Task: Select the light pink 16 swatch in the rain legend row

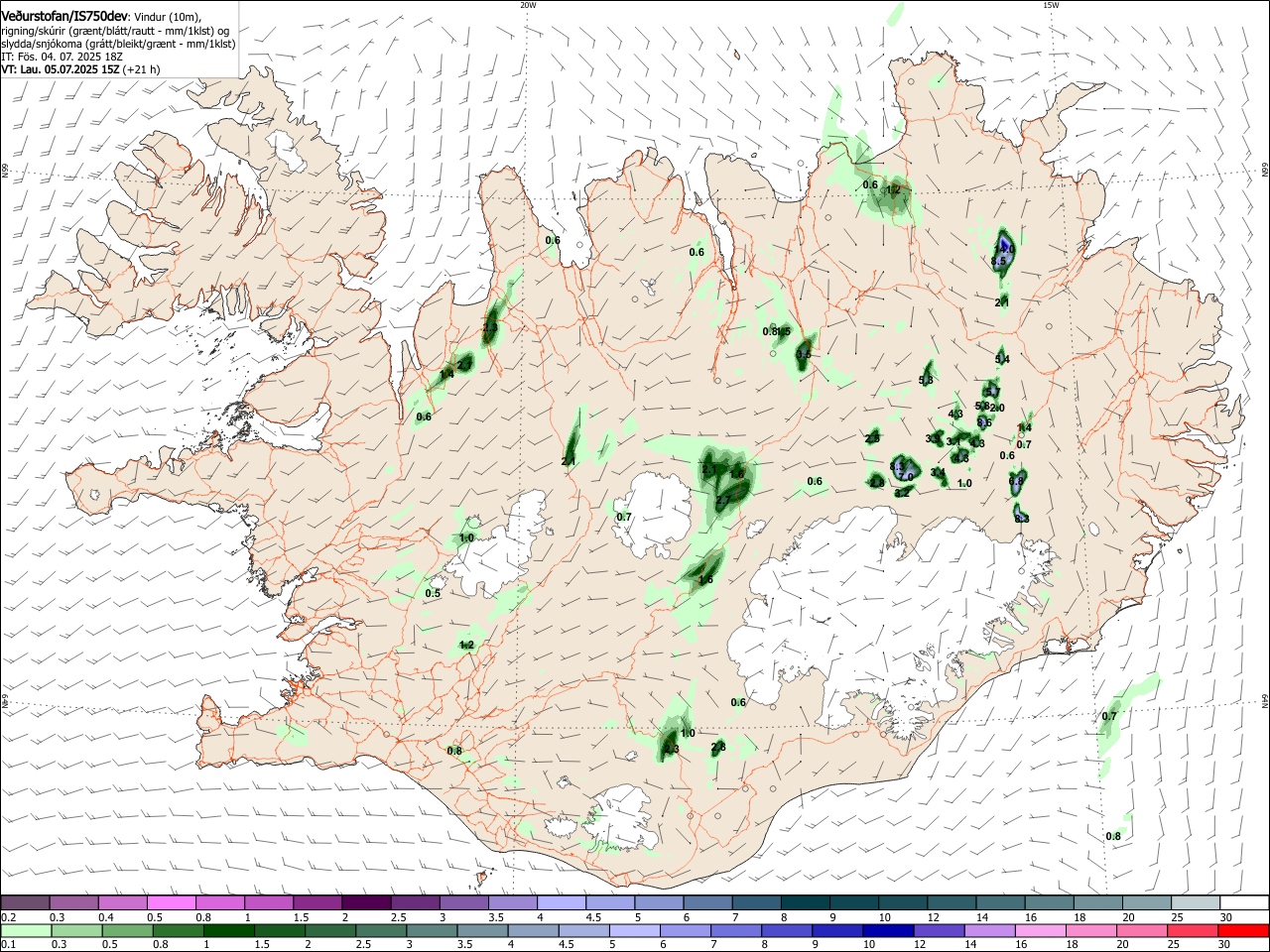Action: 1040,930
